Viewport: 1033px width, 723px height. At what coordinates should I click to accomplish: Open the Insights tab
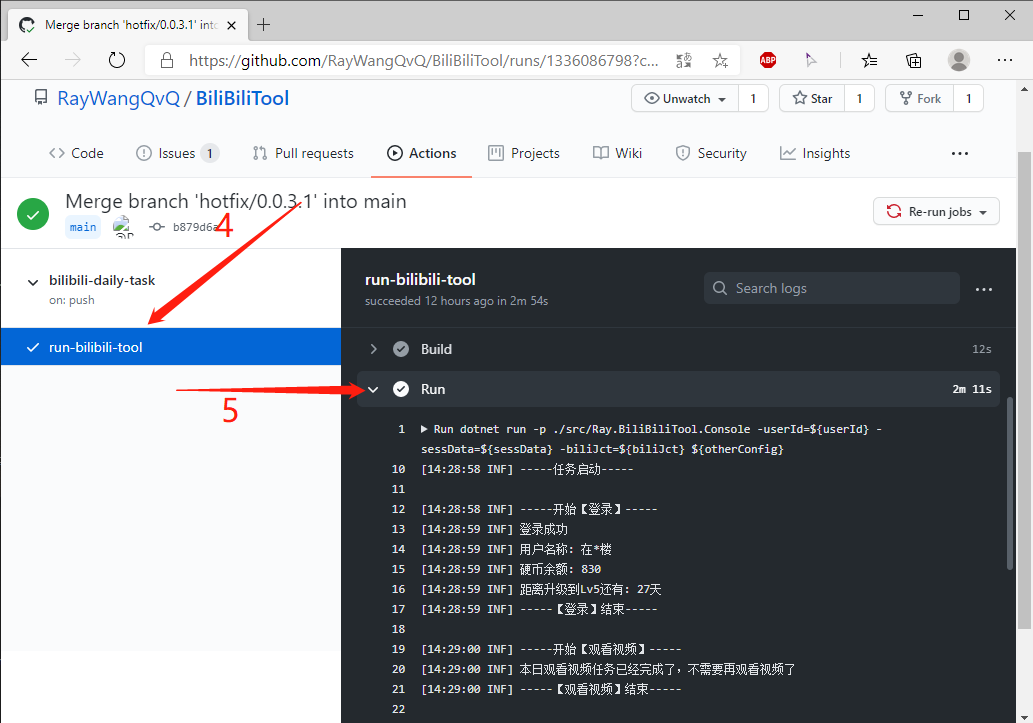point(815,153)
